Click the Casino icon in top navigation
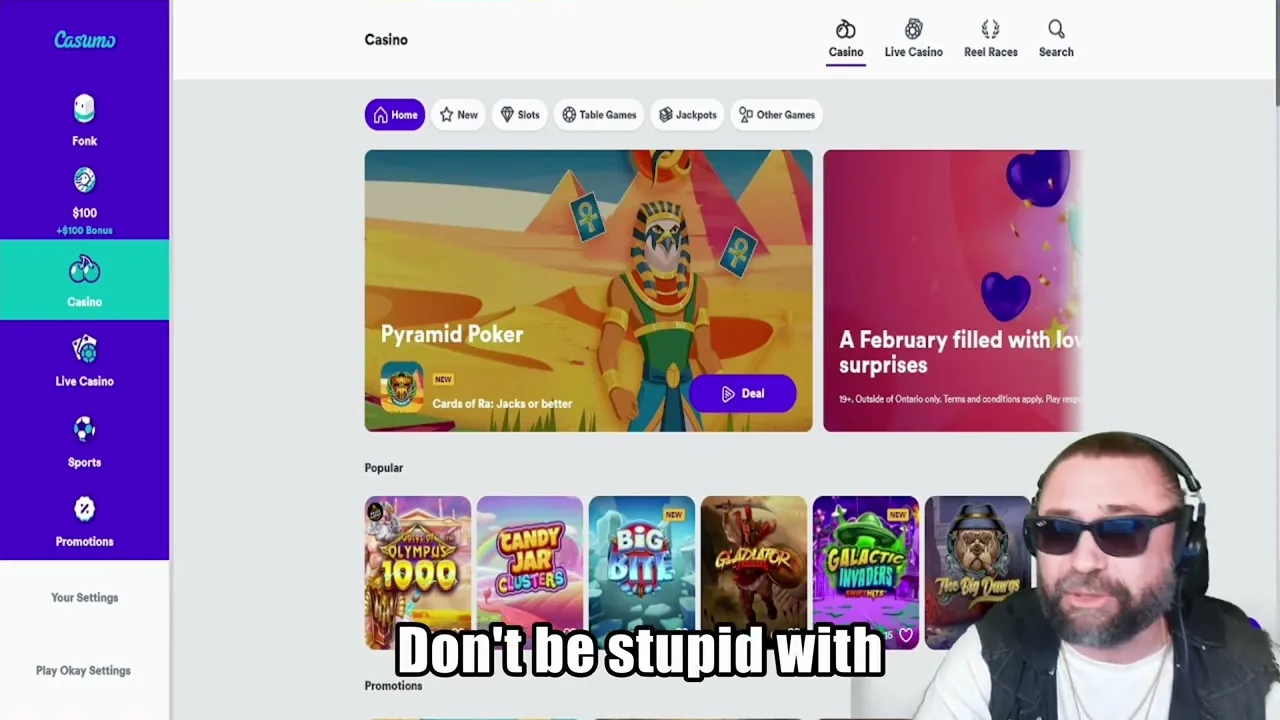 pos(846,29)
